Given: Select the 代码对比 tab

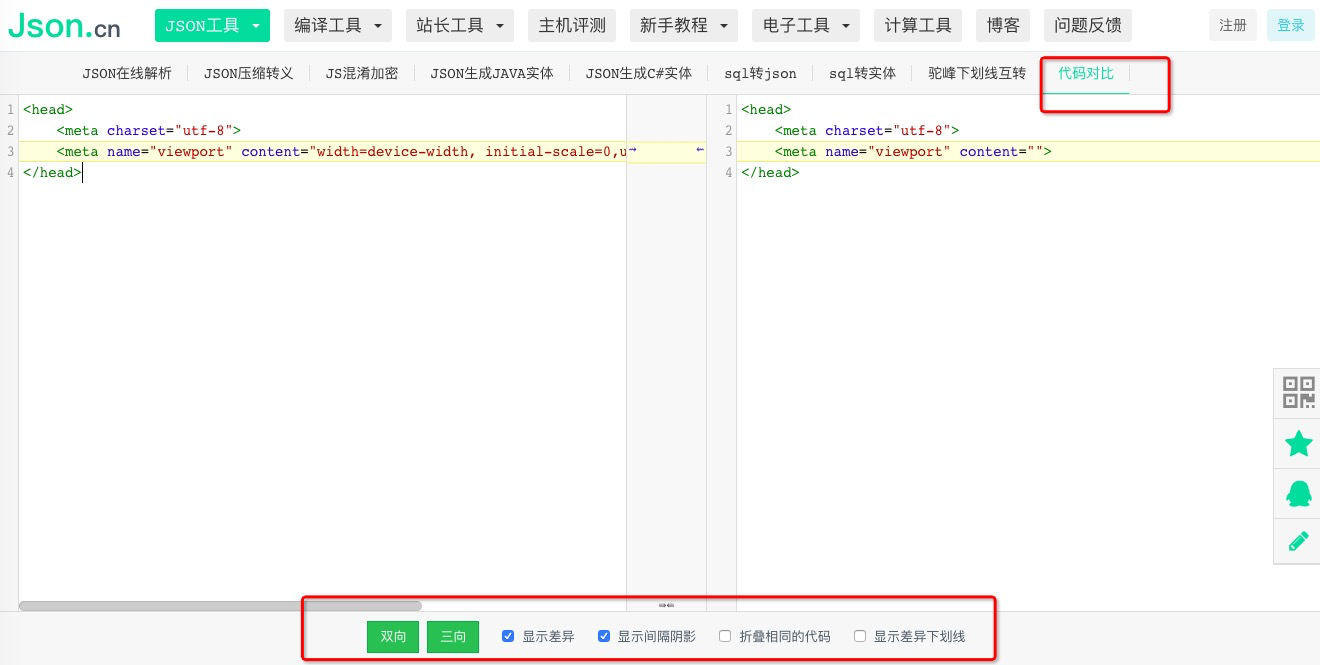Looking at the screenshot, I should (1086, 73).
